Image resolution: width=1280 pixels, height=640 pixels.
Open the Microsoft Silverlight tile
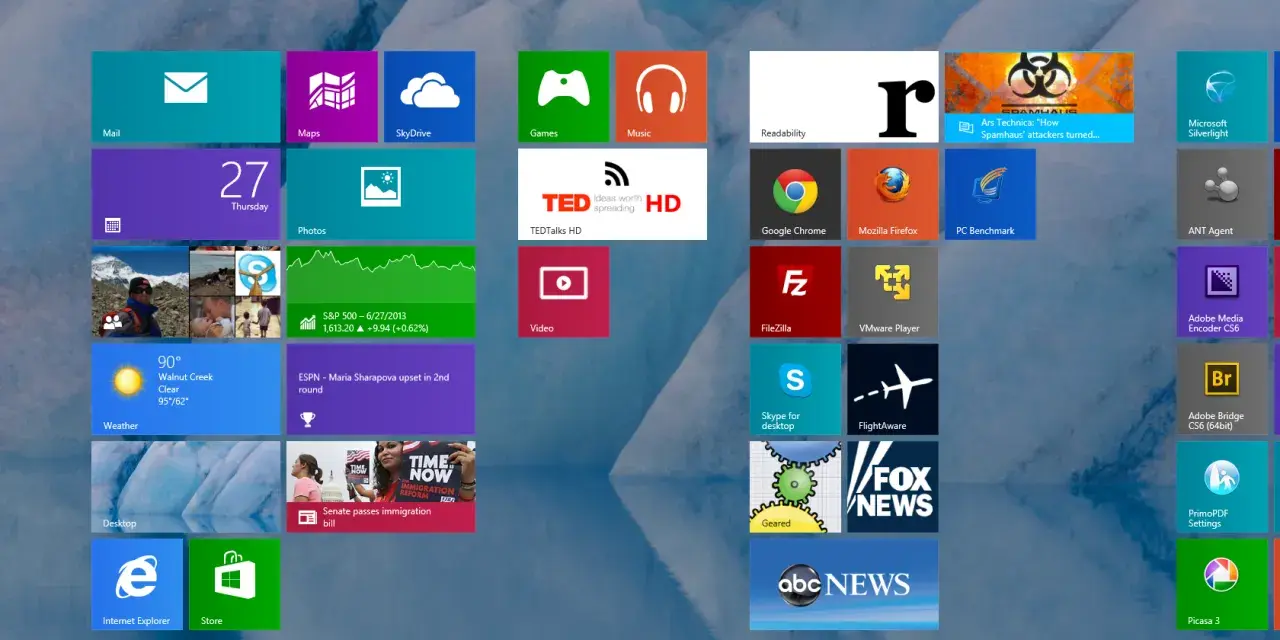[1222, 97]
